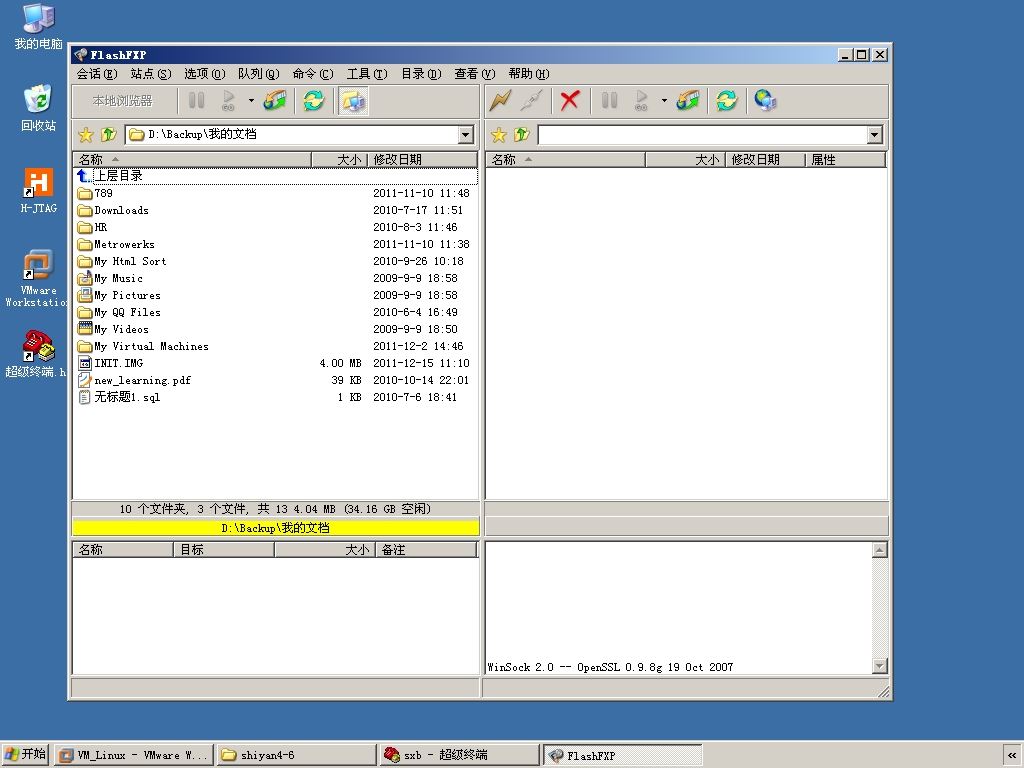Open the 开始 Start button
1024x768 pixels.
click(25, 754)
